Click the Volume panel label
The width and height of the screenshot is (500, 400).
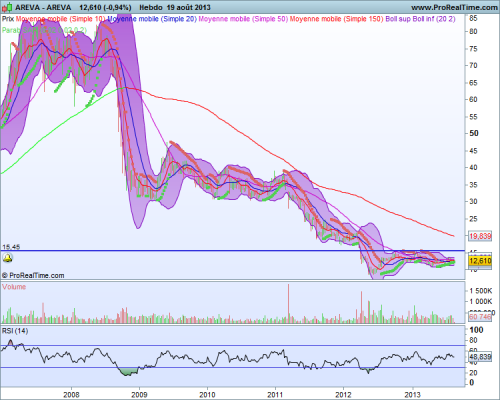(14, 287)
